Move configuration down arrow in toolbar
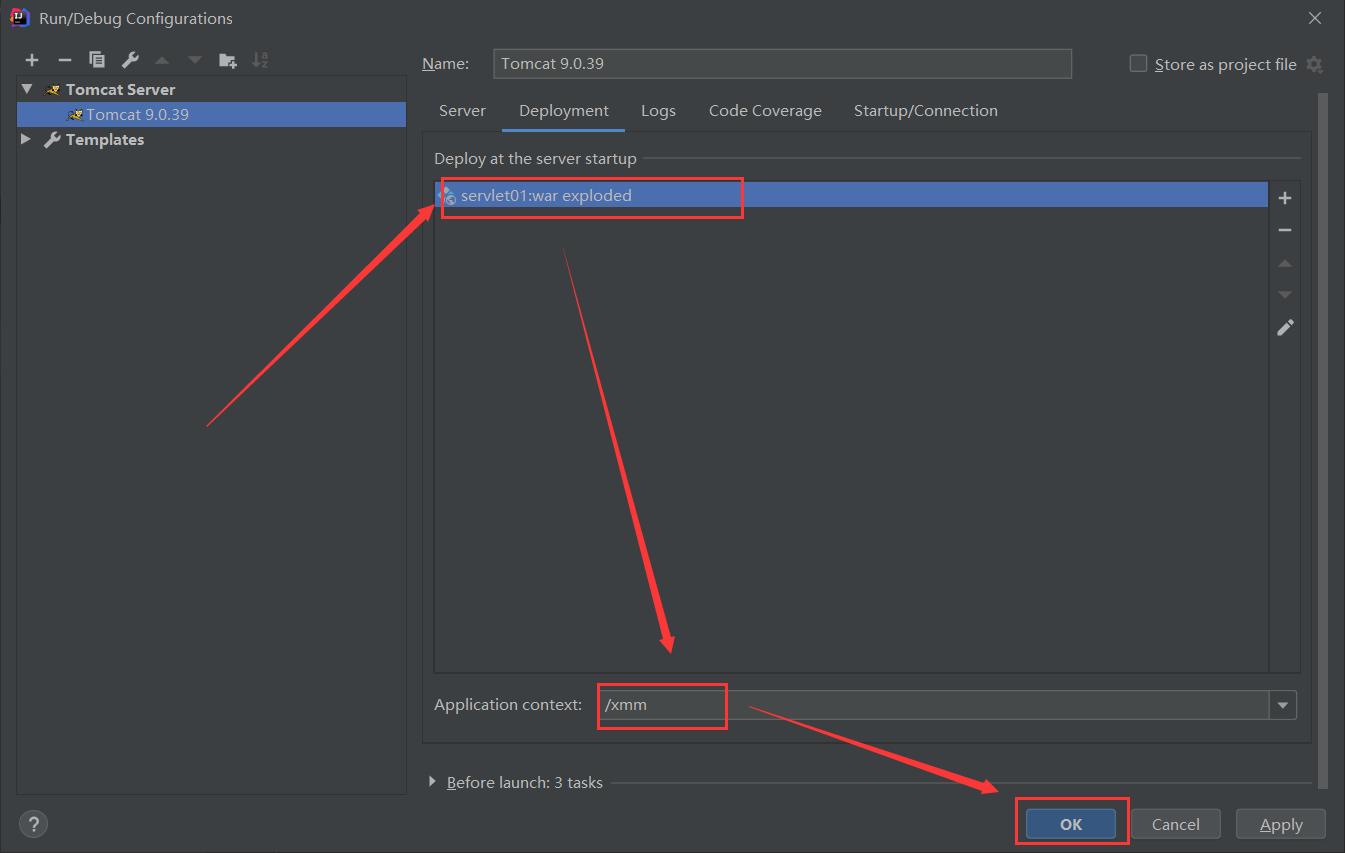Viewport: 1345px width, 853px height. pyautogui.click(x=195, y=60)
